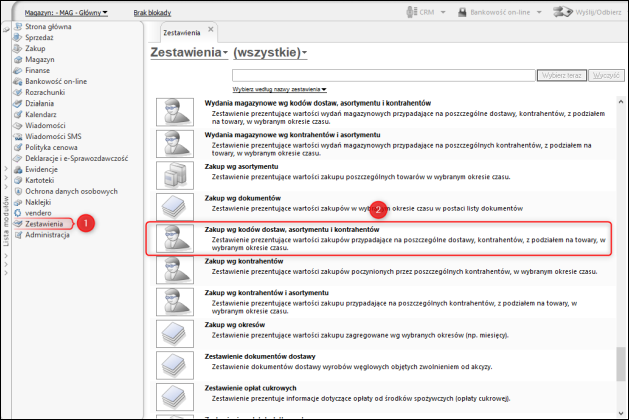Click the Ewidencje module icon
Screen dimensions: 629x420
[x=18, y=169]
